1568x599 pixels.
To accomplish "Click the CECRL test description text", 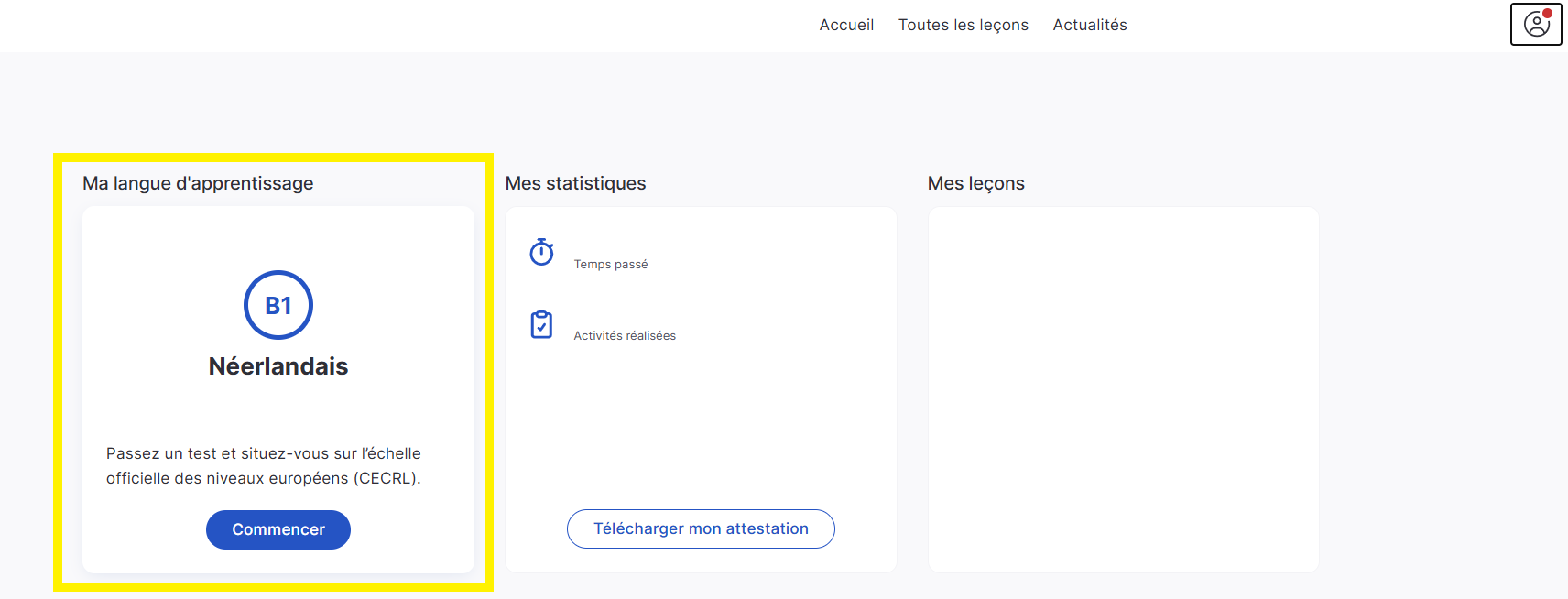I will coord(264,465).
